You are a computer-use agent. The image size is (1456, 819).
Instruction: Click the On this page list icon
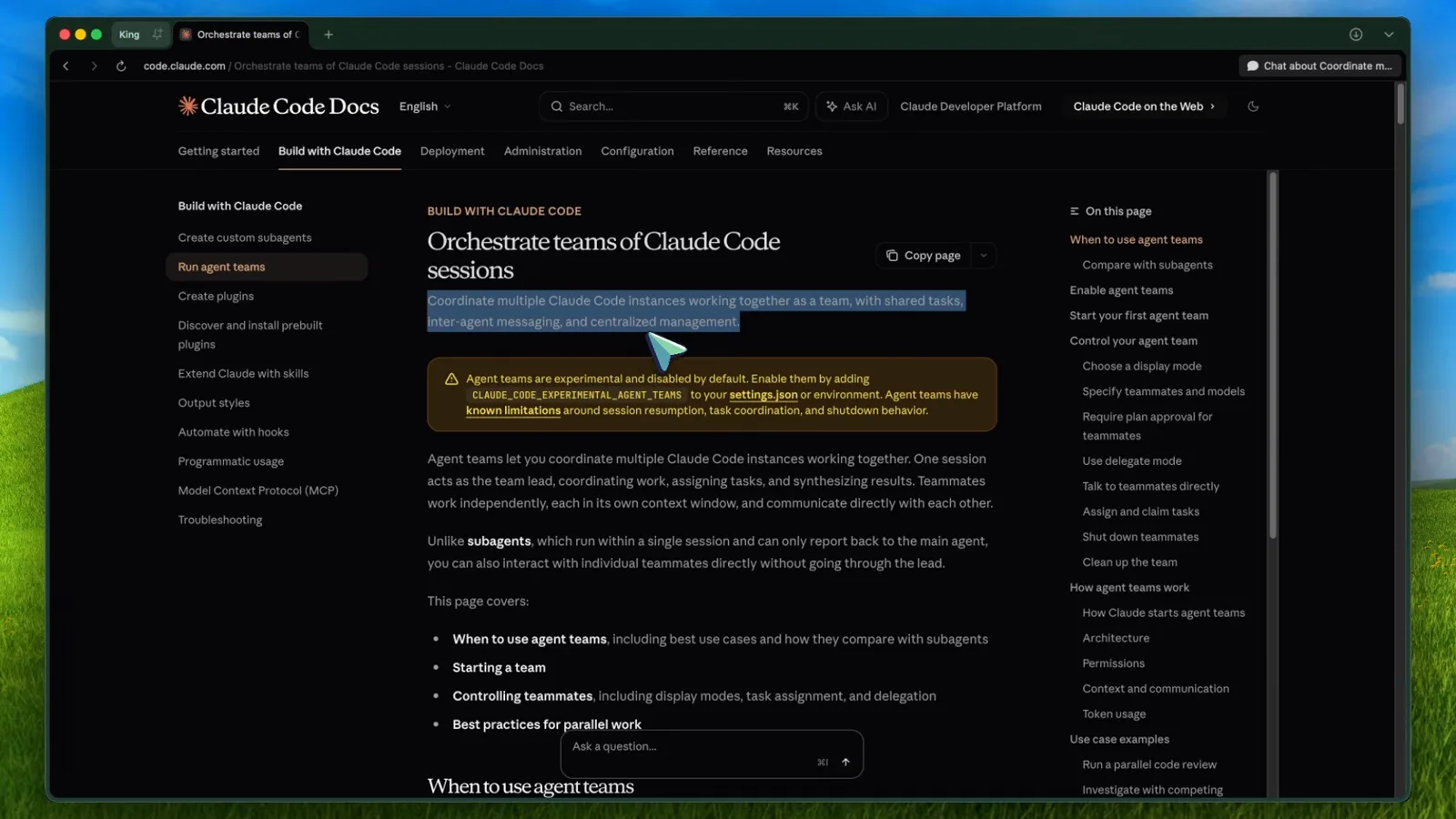1075,211
